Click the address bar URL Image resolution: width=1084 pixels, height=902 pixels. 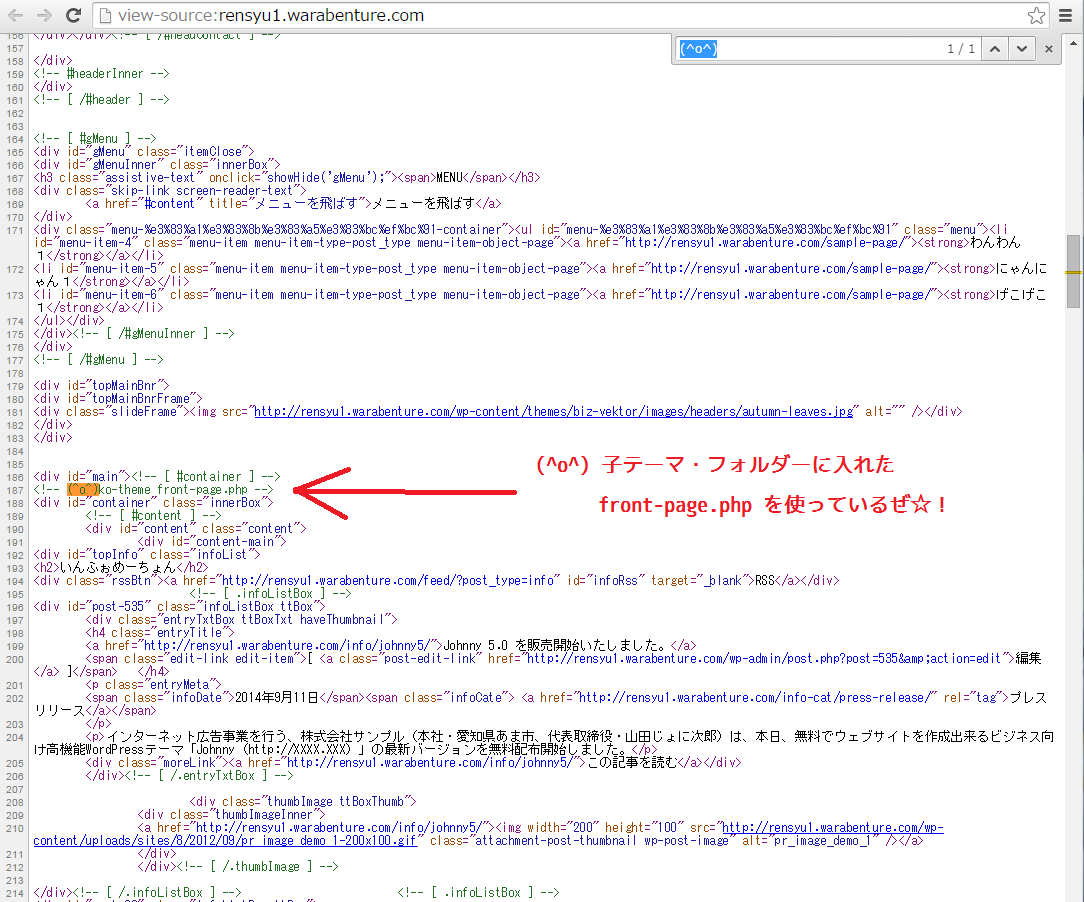(270, 15)
